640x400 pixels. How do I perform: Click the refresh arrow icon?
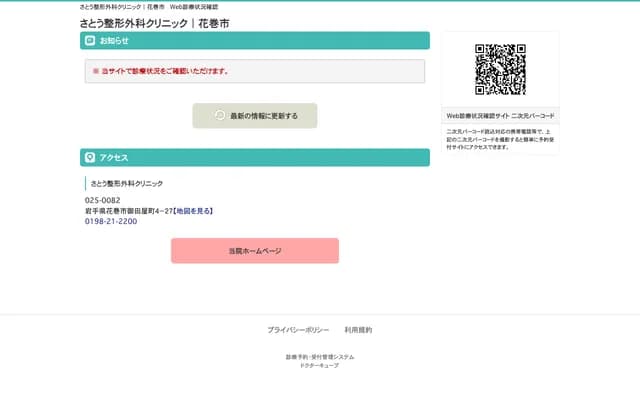pyautogui.click(x=220, y=116)
